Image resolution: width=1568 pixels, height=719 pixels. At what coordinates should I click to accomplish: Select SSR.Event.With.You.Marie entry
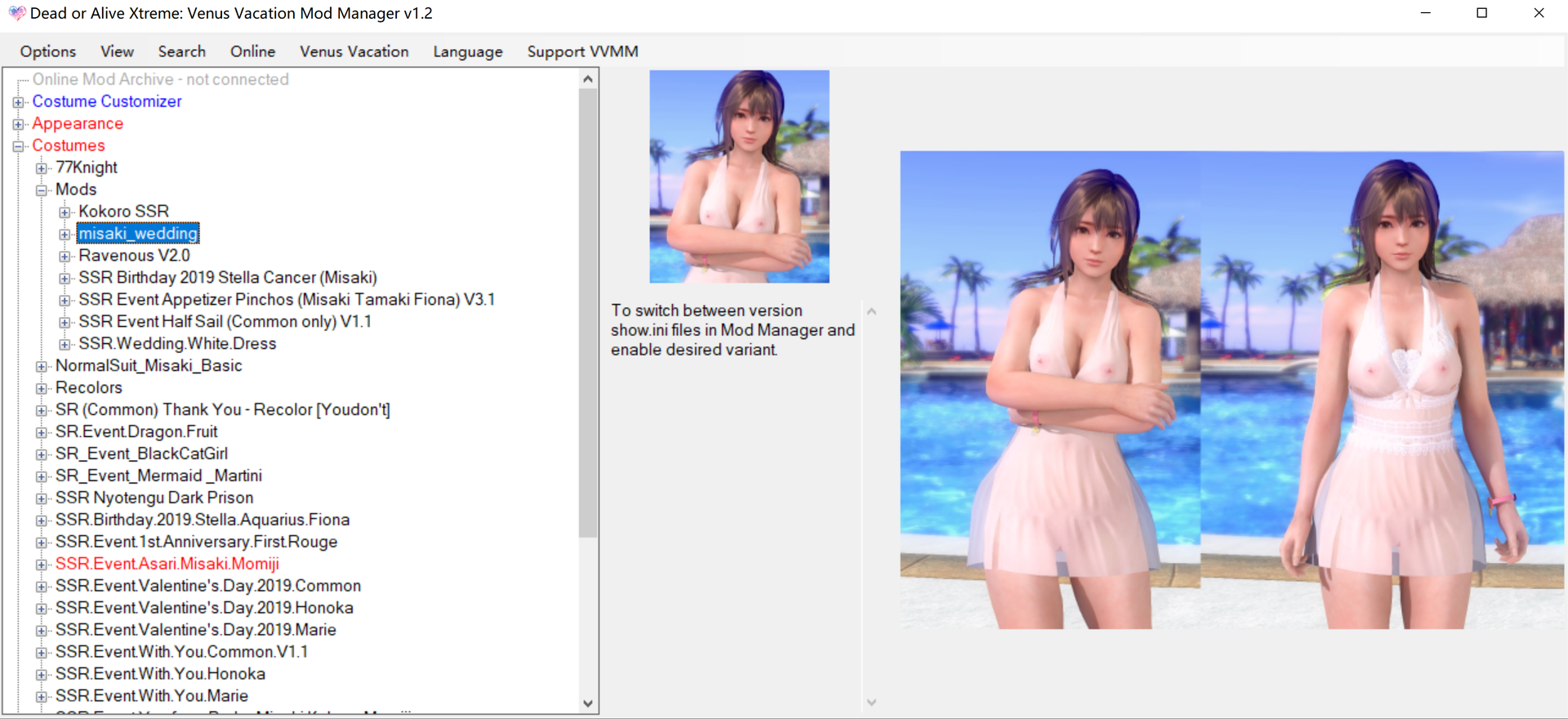point(152,697)
